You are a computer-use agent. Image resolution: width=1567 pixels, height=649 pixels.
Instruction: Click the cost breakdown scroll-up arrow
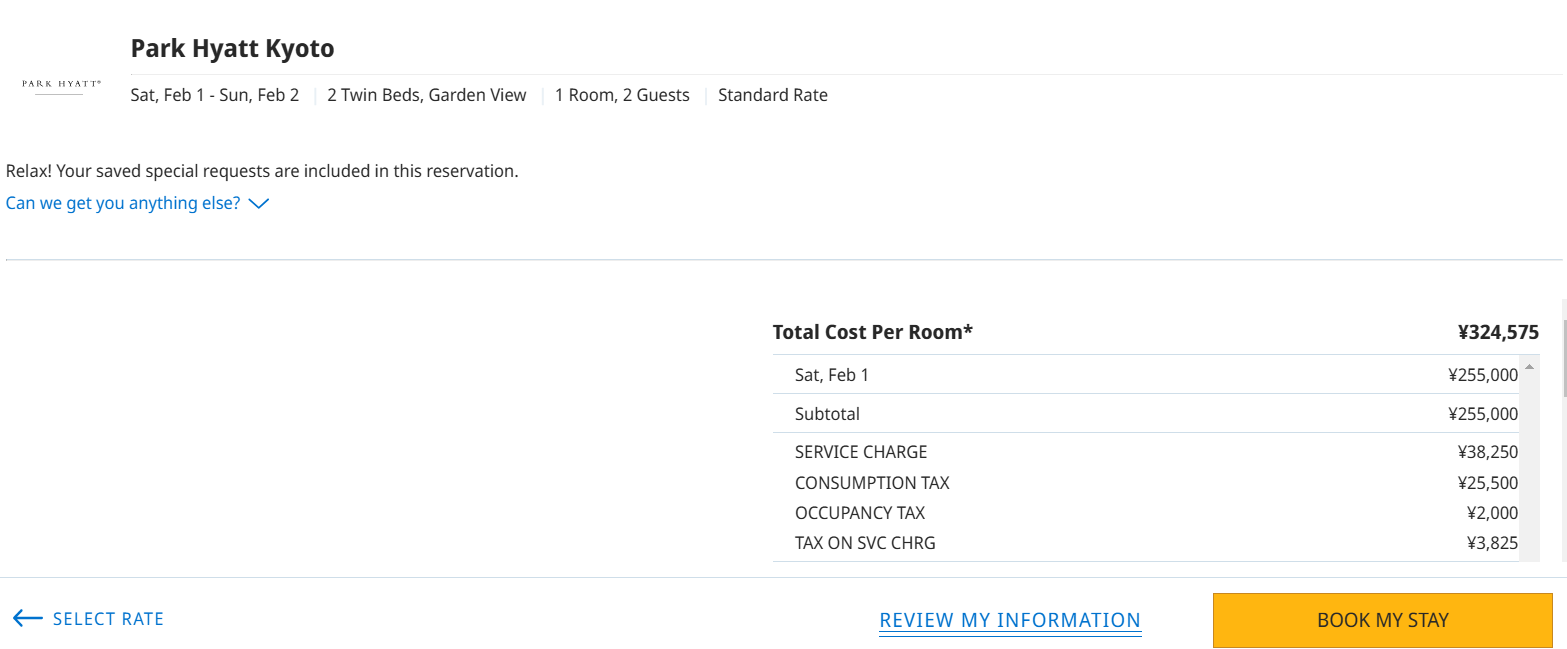tap(1528, 367)
